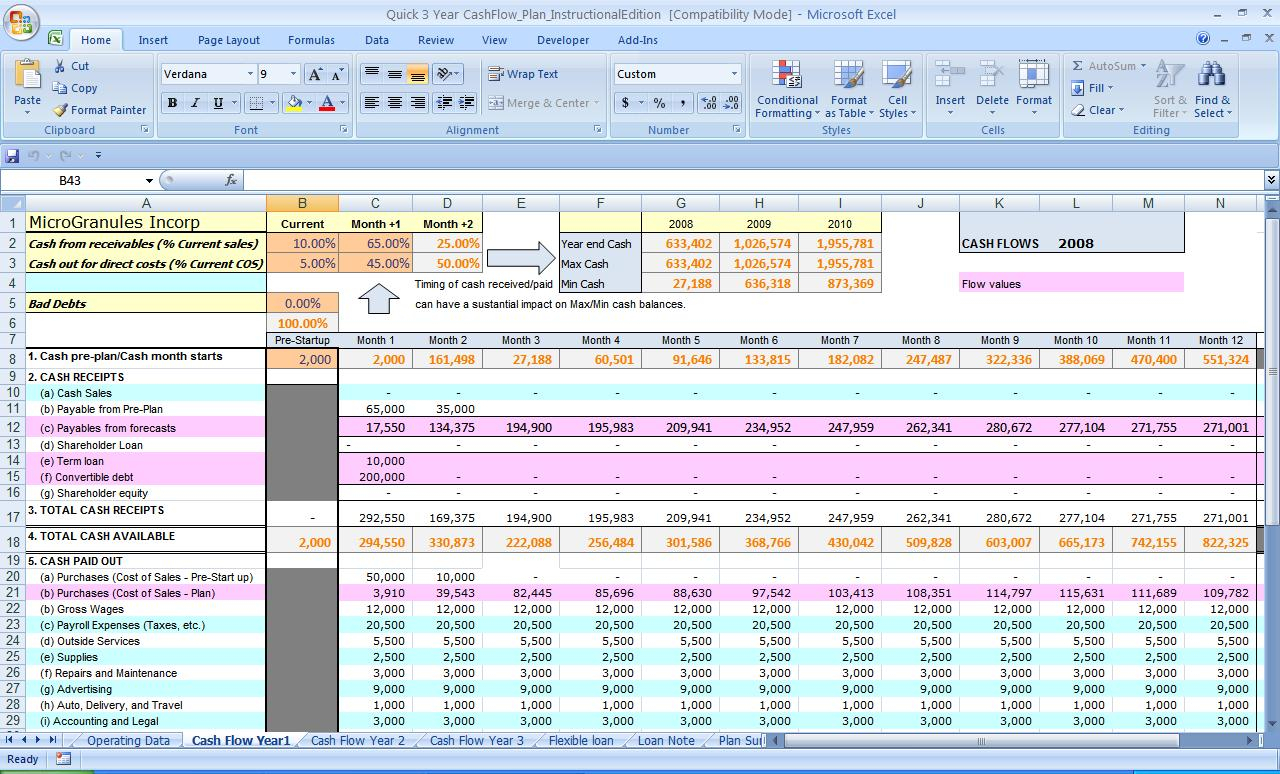Click the Fill Color paint bucket swatch
This screenshot has width=1280, height=774.
293,103
